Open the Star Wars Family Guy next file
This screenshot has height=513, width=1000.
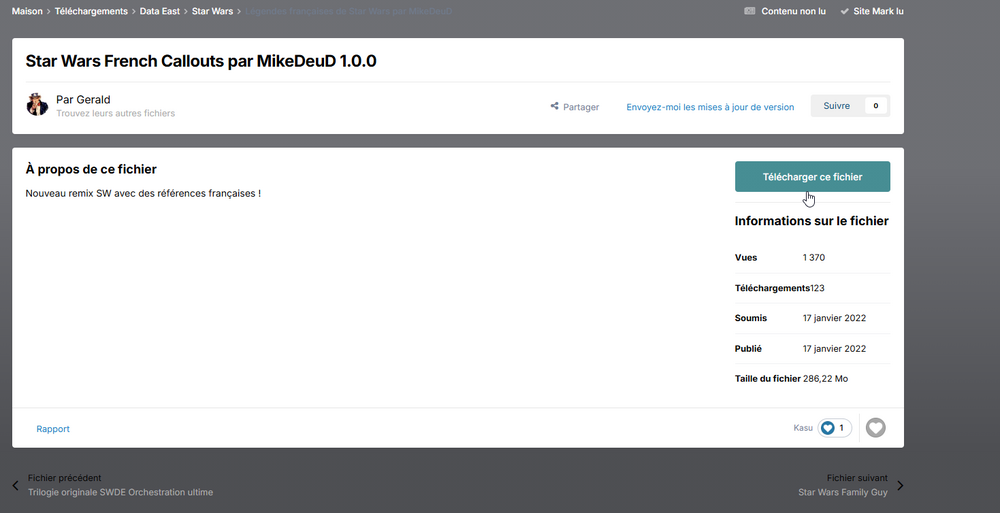[842, 492]
